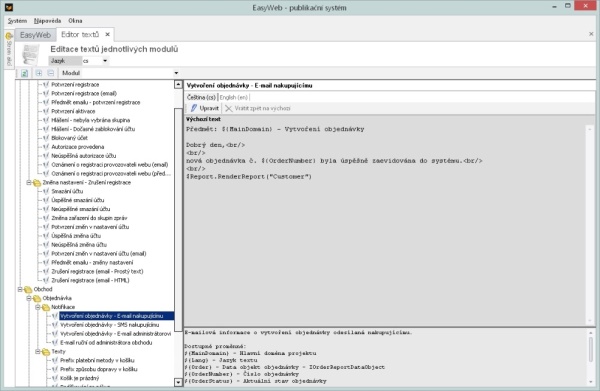Select Neúspěšná autorizace účtu item
Viewport: 600px width, 391px height.
(83, 156)
